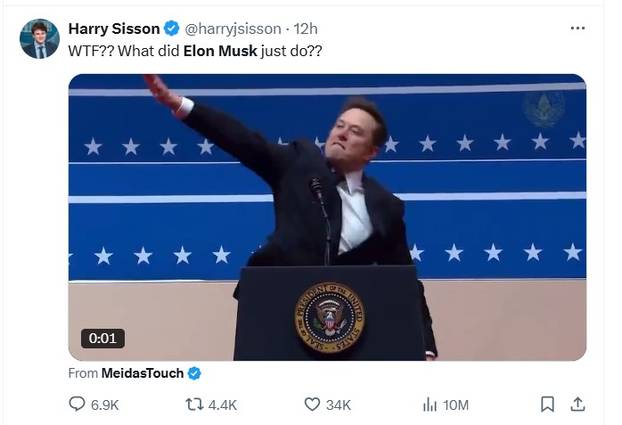Click the share upload arrow icon
This screenshot has height=425, width=622.
click(x=577, y=404)
